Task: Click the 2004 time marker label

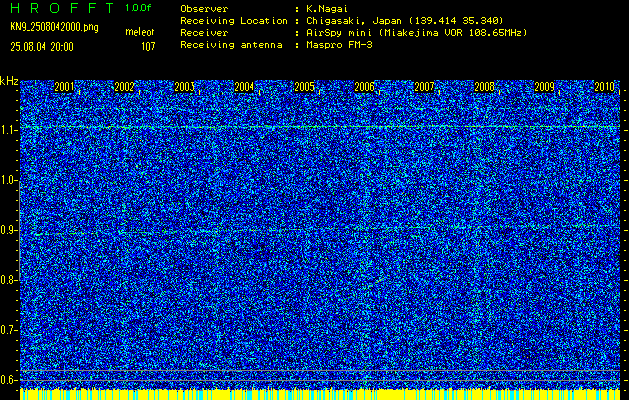Action: 244,87
